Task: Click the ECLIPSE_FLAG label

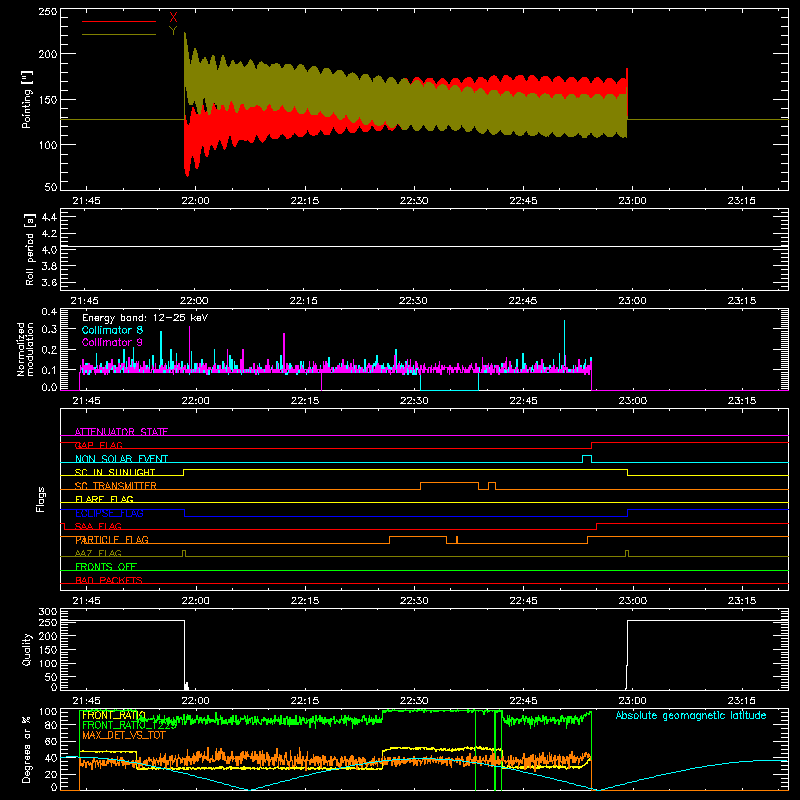Action: (109, 513)
